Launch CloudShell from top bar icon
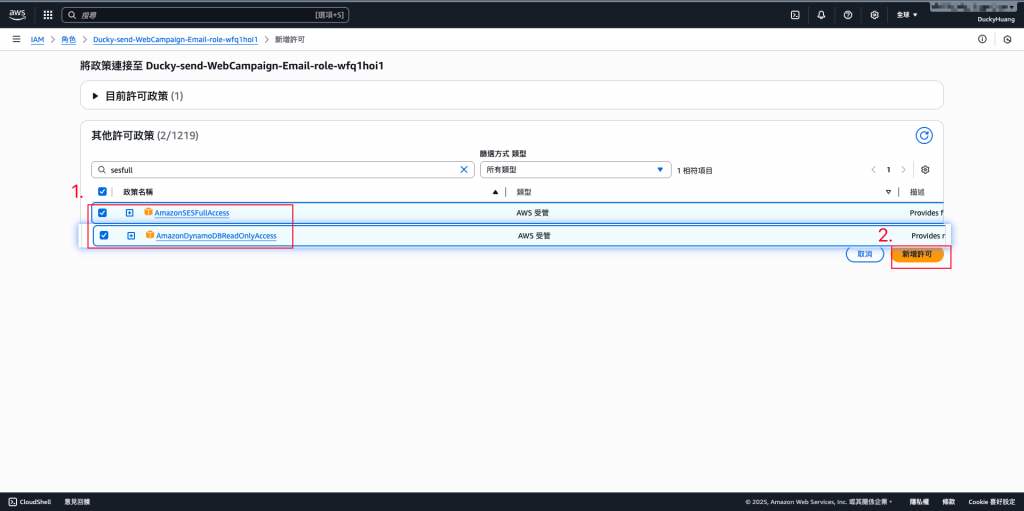Viewport: 1024px width, 511px height. [795, 14]
